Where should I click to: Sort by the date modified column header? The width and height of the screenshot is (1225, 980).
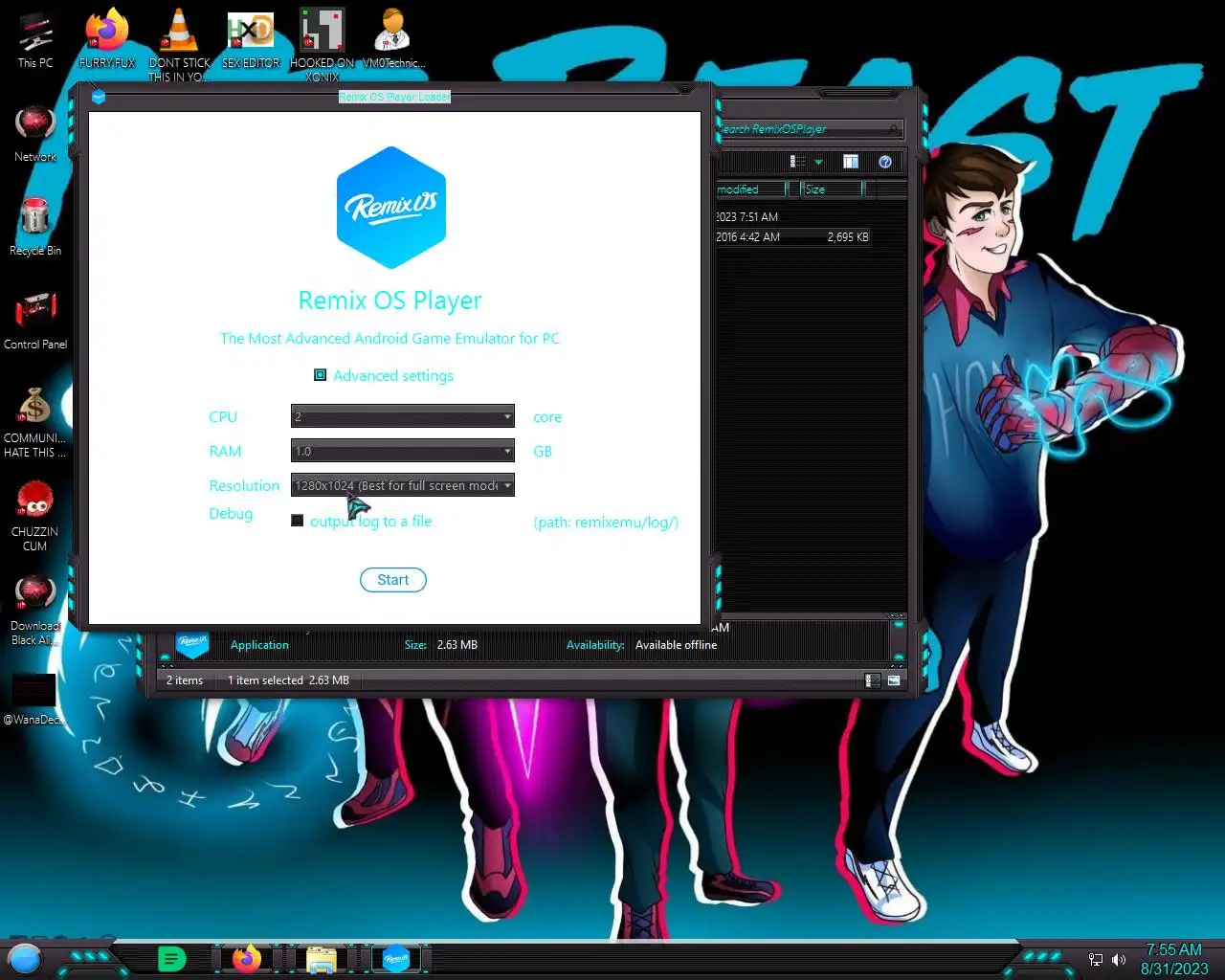coord(750,189)
